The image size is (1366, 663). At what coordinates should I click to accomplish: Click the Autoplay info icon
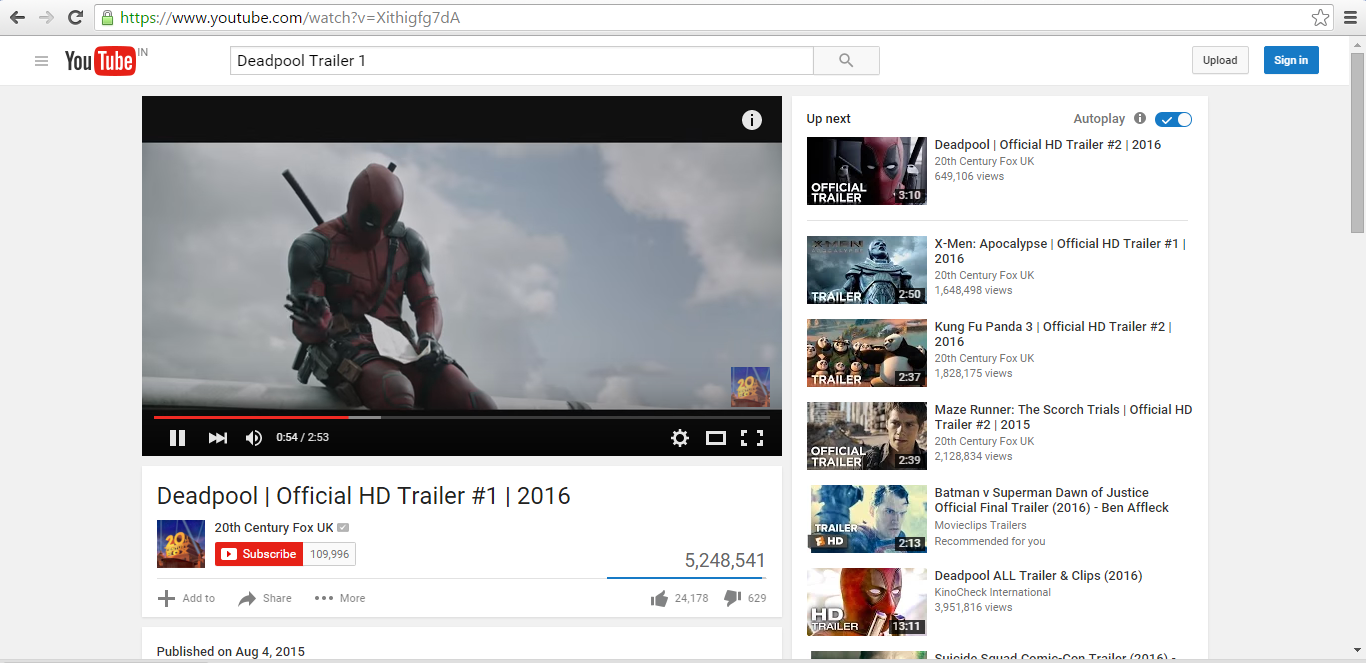click(1140, 118)
